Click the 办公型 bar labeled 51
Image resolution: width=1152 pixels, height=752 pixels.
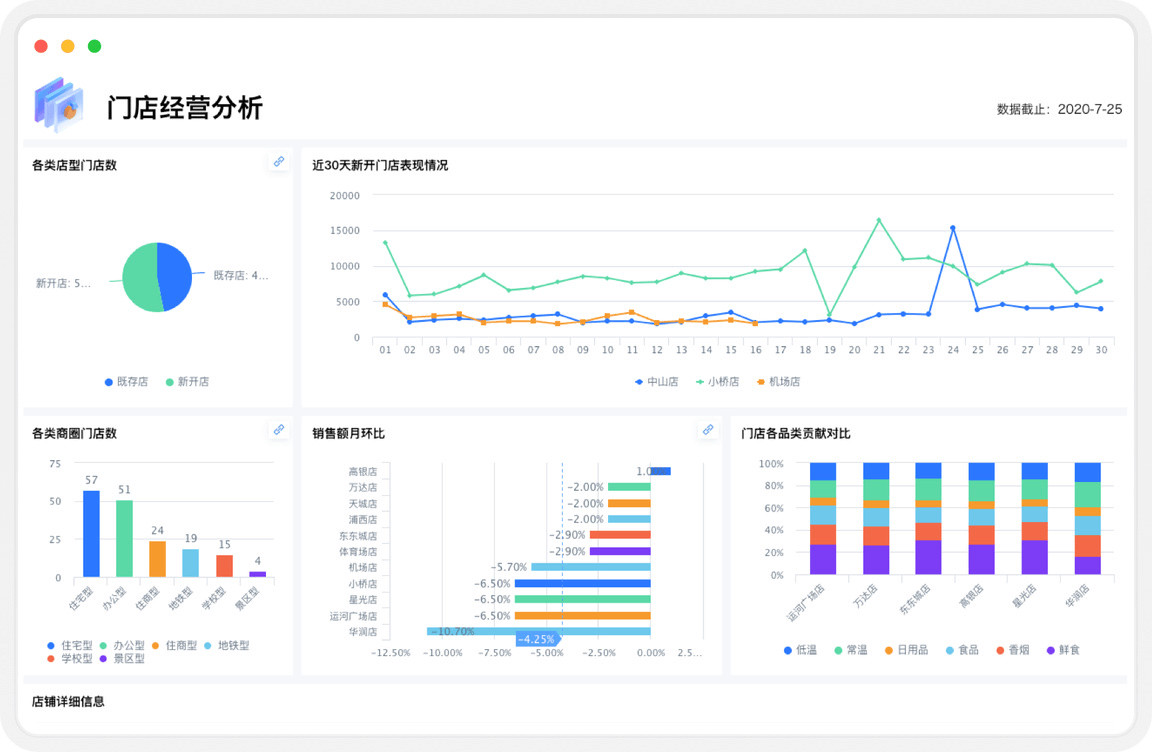[124, 538]
